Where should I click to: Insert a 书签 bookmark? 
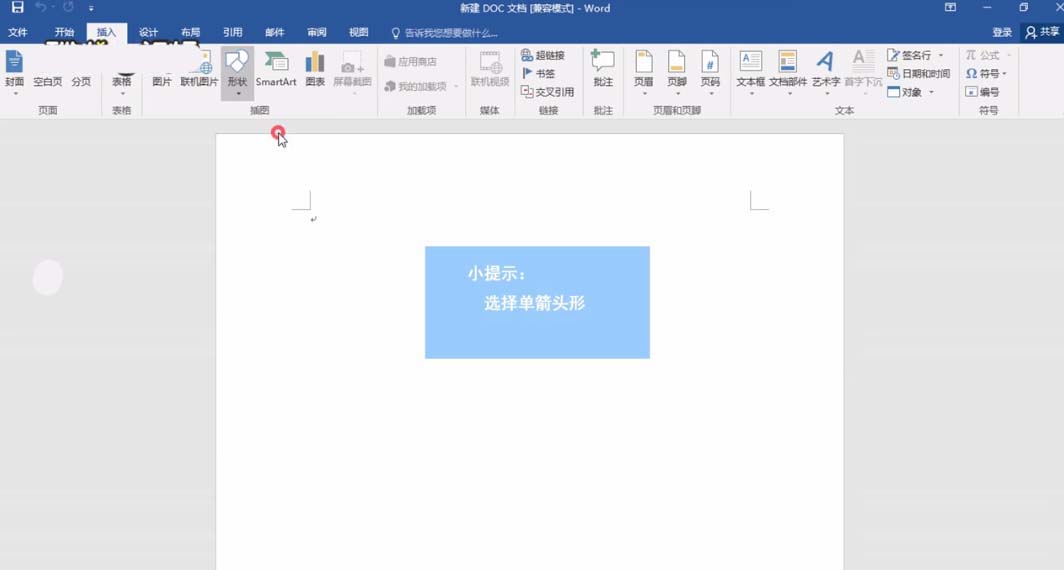point(538,73)
